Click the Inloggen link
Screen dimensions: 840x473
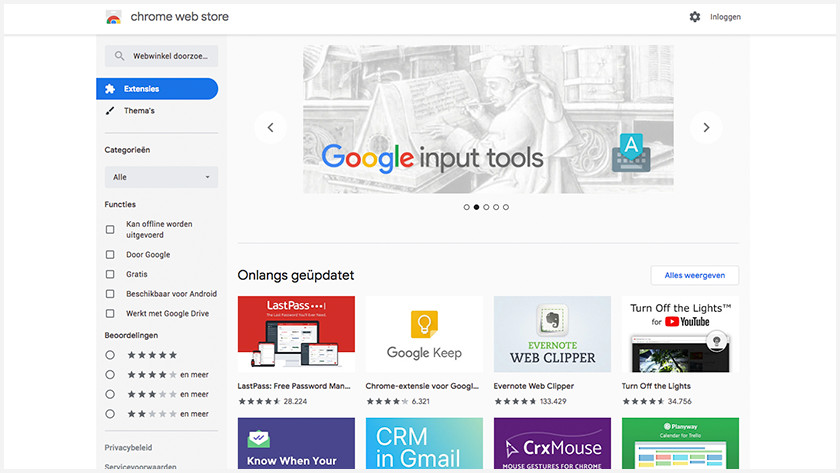tap(725, 17)
